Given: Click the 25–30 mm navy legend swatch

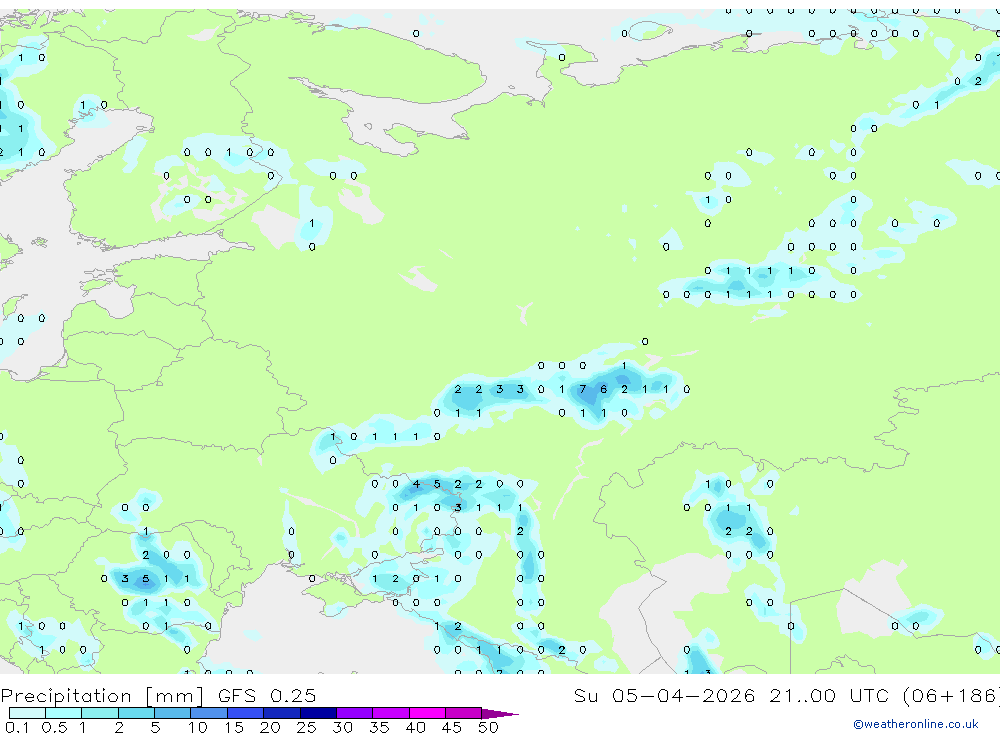Looking at the screenshot, I should point(318,713).
